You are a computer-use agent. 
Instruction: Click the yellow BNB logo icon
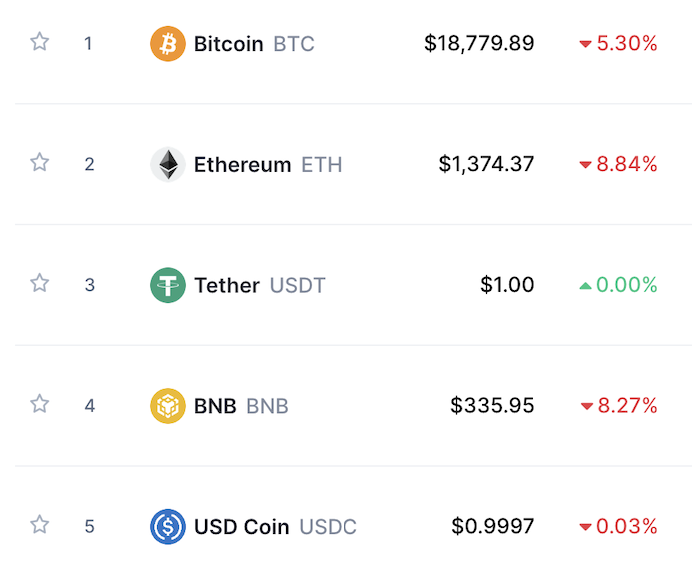pyautogui.click(x=168, y=406)
